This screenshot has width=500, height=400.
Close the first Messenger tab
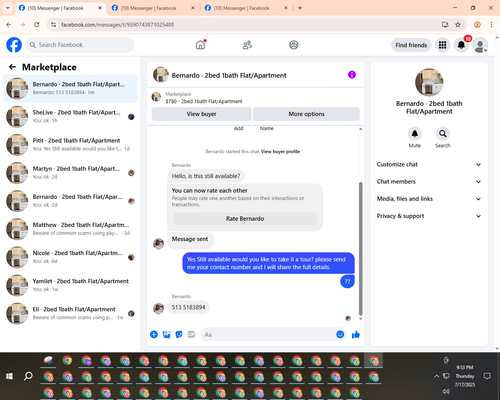(x=100, y=8)
